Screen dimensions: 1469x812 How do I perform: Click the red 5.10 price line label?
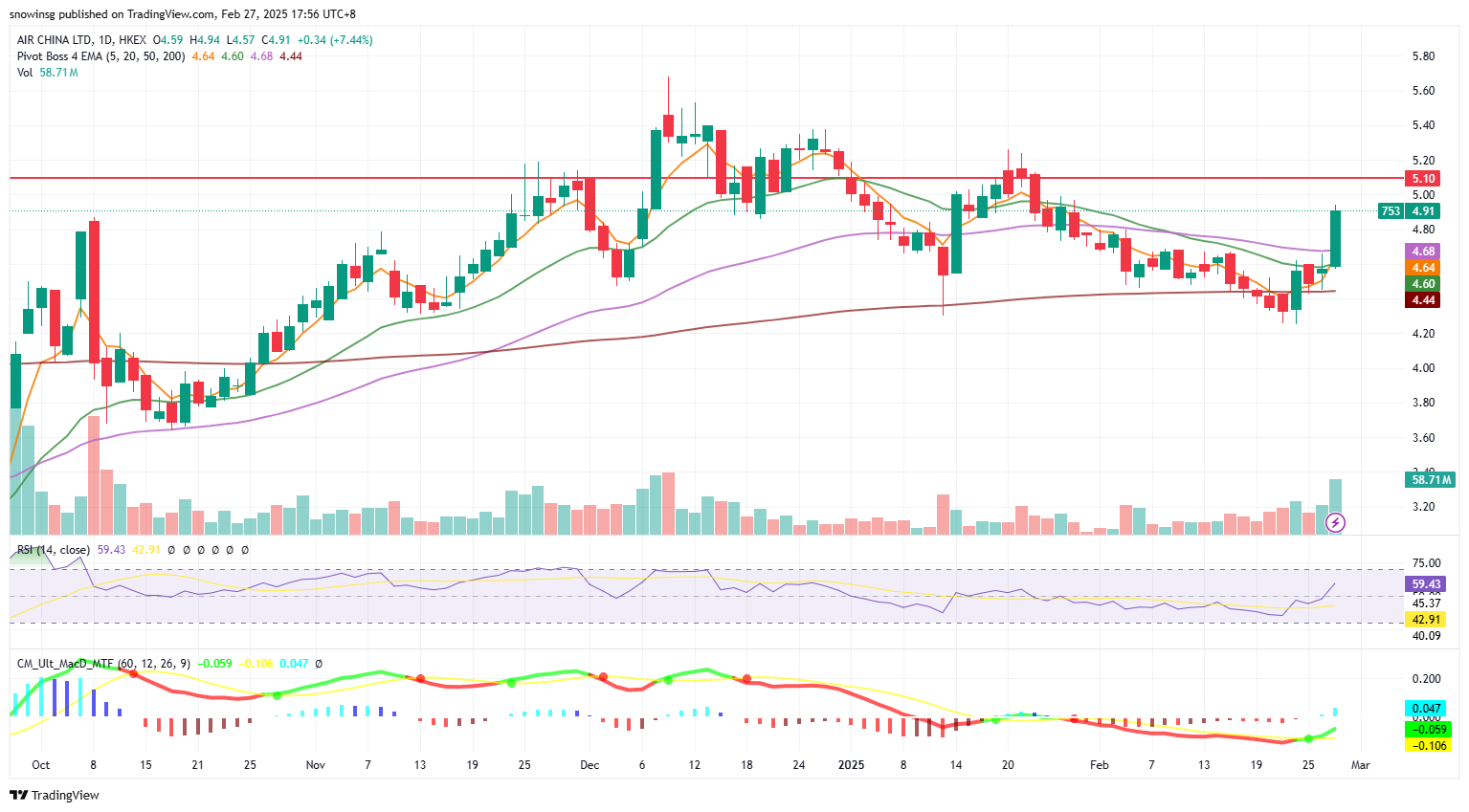tap(1423, 179)
